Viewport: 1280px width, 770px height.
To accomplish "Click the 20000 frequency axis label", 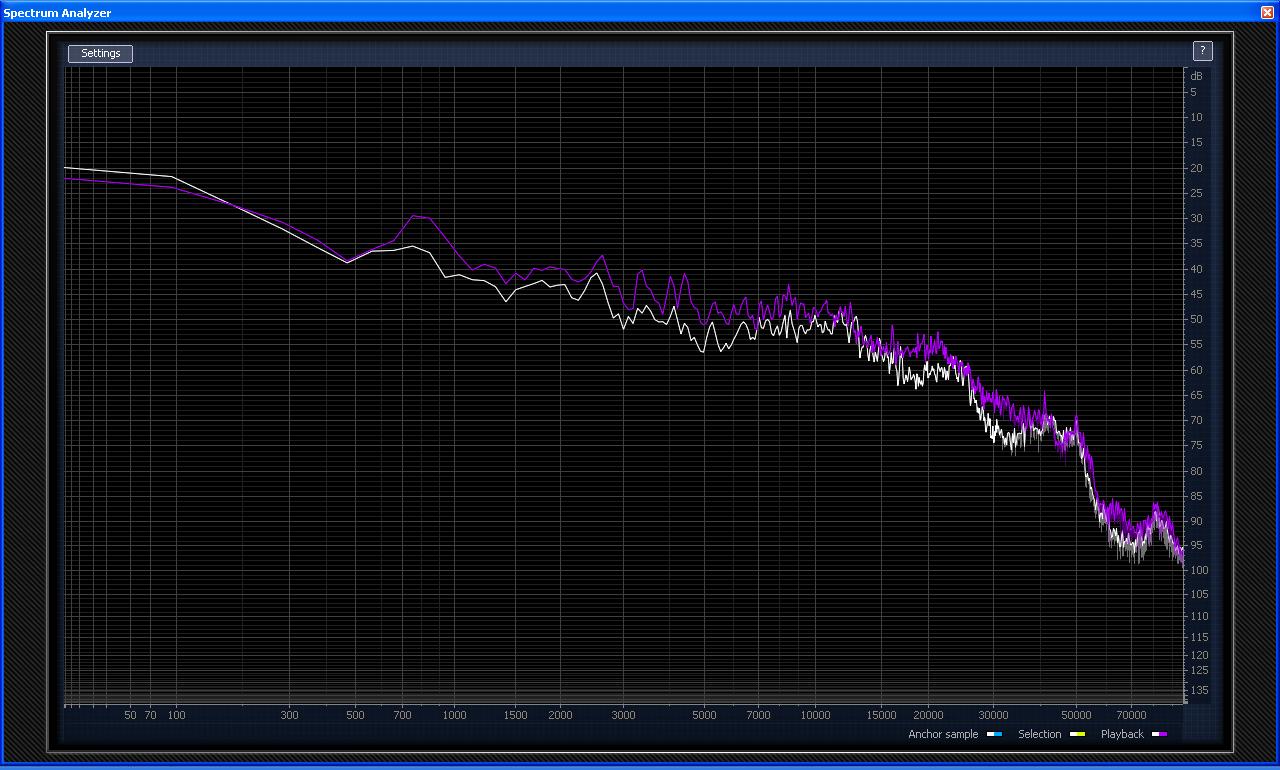I will 928,715.
